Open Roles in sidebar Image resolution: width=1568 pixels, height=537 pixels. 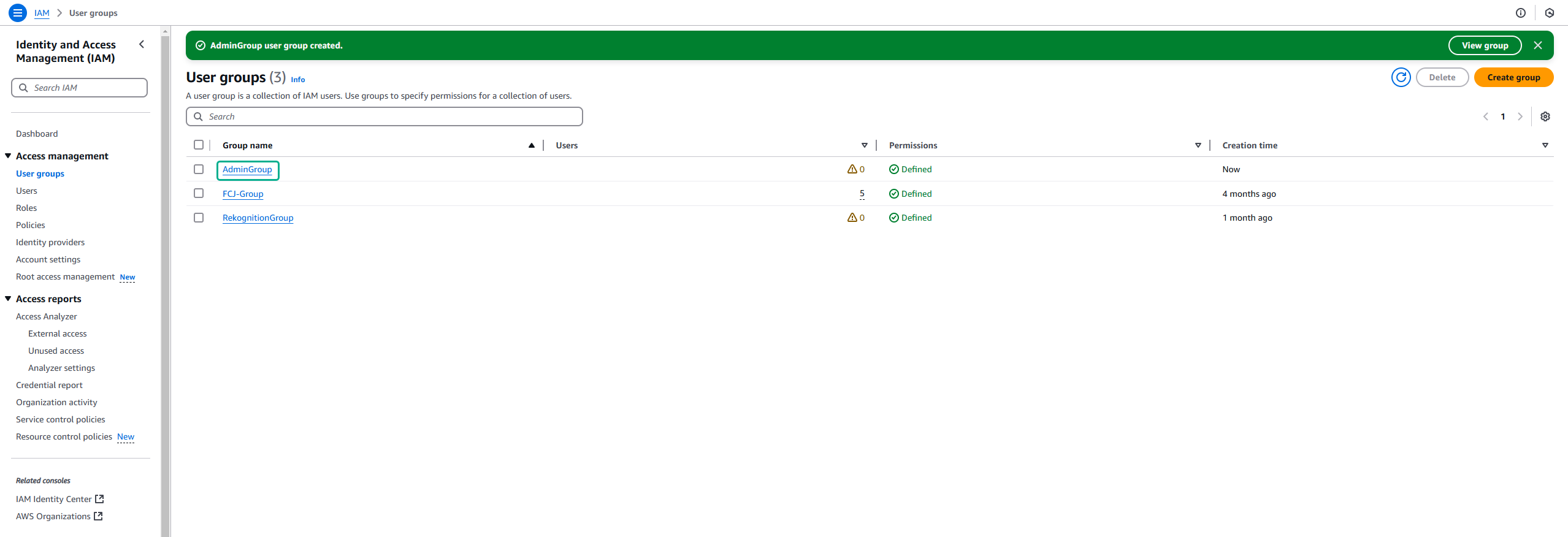coord(26,208)
